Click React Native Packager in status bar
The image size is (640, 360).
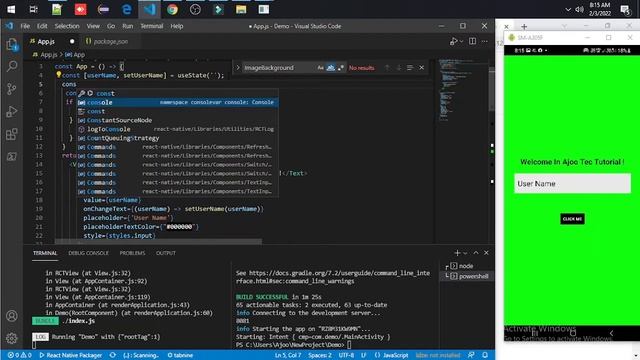pyautogui.click(x=71, y=355)
